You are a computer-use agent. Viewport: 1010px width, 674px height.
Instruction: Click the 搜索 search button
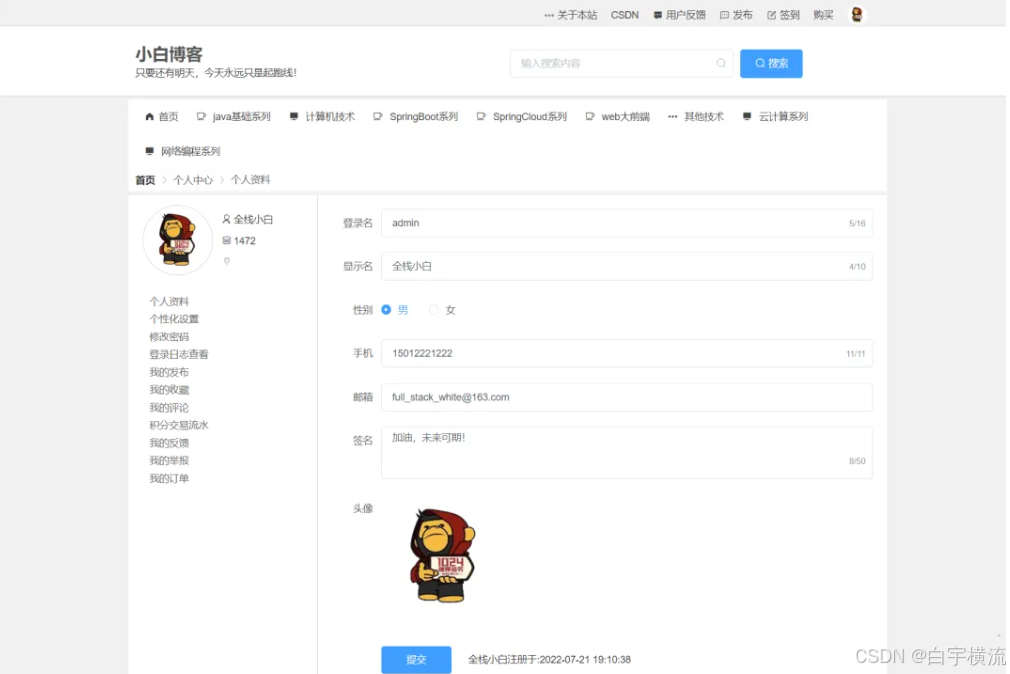click(x=770, y=63)
